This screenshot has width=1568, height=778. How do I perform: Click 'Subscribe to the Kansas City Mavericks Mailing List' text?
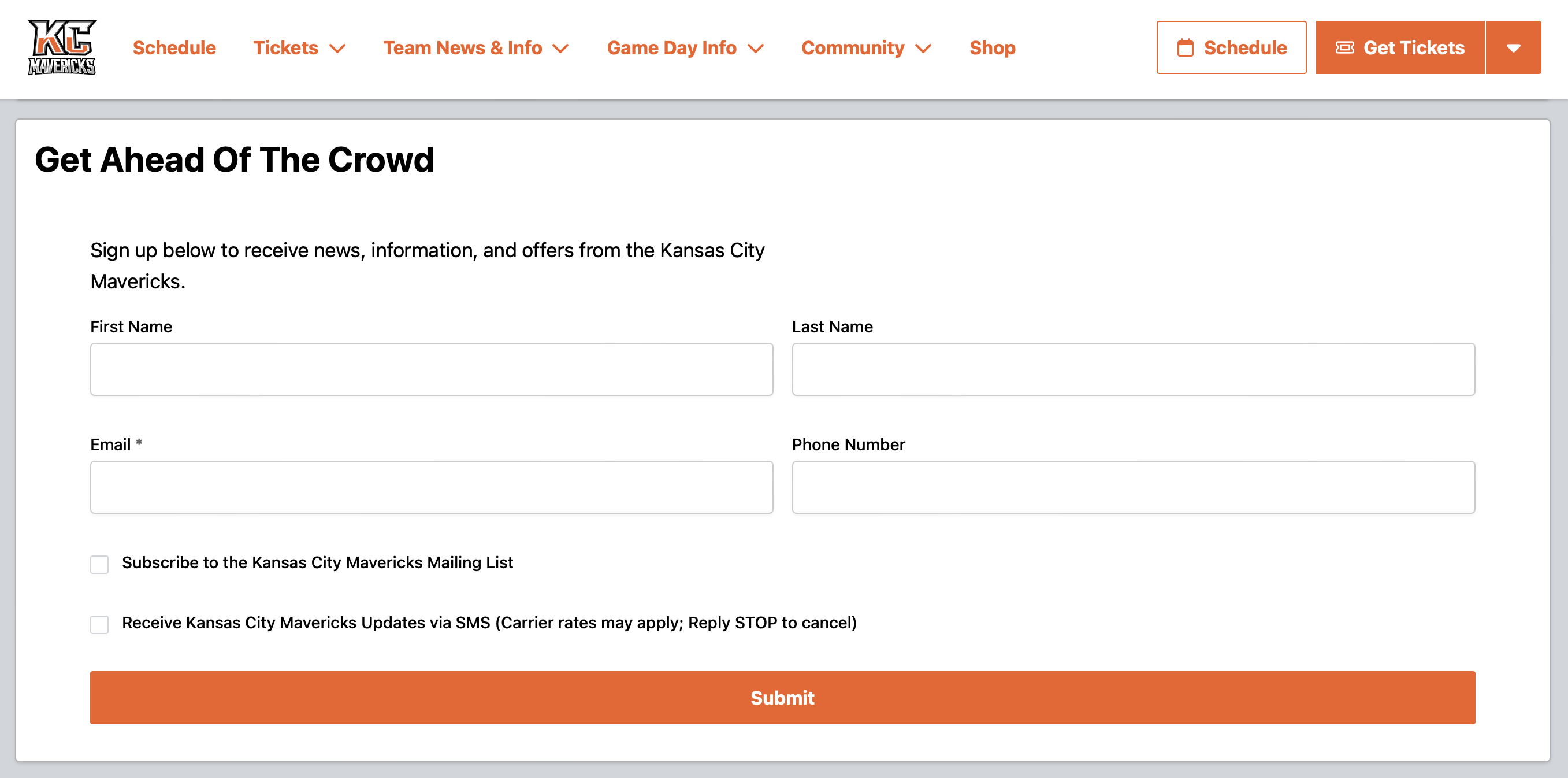click(x=317, y=562)
